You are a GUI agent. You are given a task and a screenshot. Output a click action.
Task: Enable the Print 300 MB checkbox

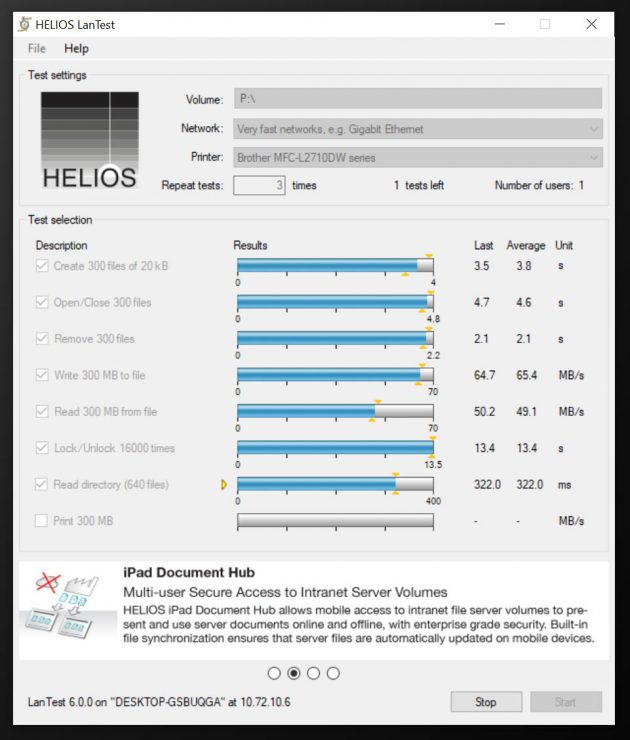coord(42,521)
